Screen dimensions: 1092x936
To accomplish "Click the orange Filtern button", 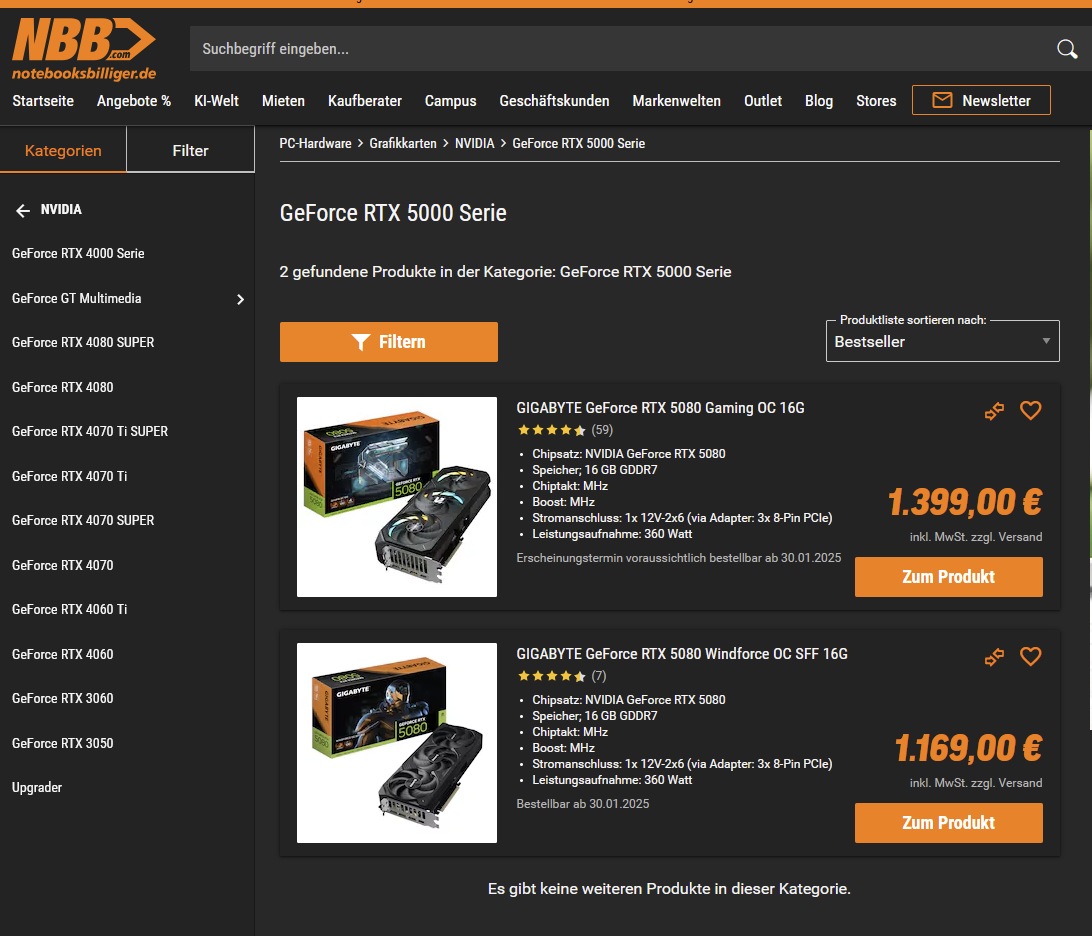I will [x=389, y=342].
